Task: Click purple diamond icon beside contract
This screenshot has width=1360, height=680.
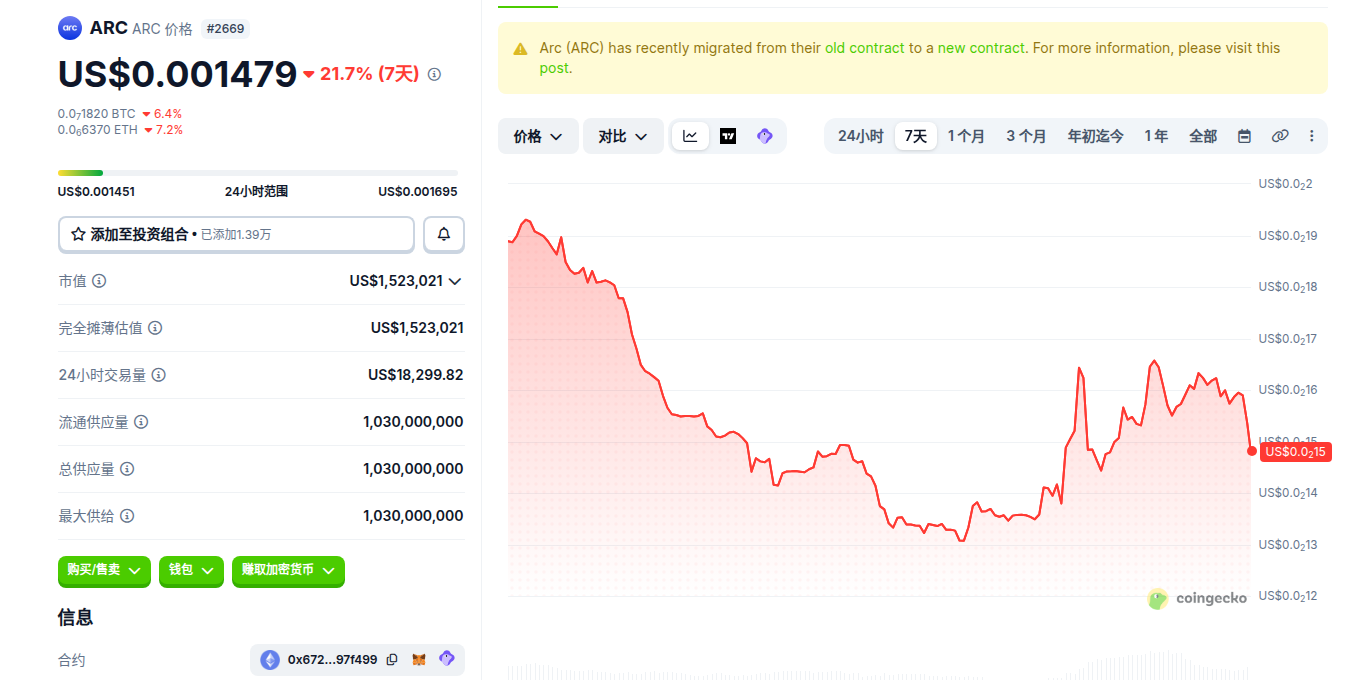Action: pyautogui.click(x=447, y=659)
